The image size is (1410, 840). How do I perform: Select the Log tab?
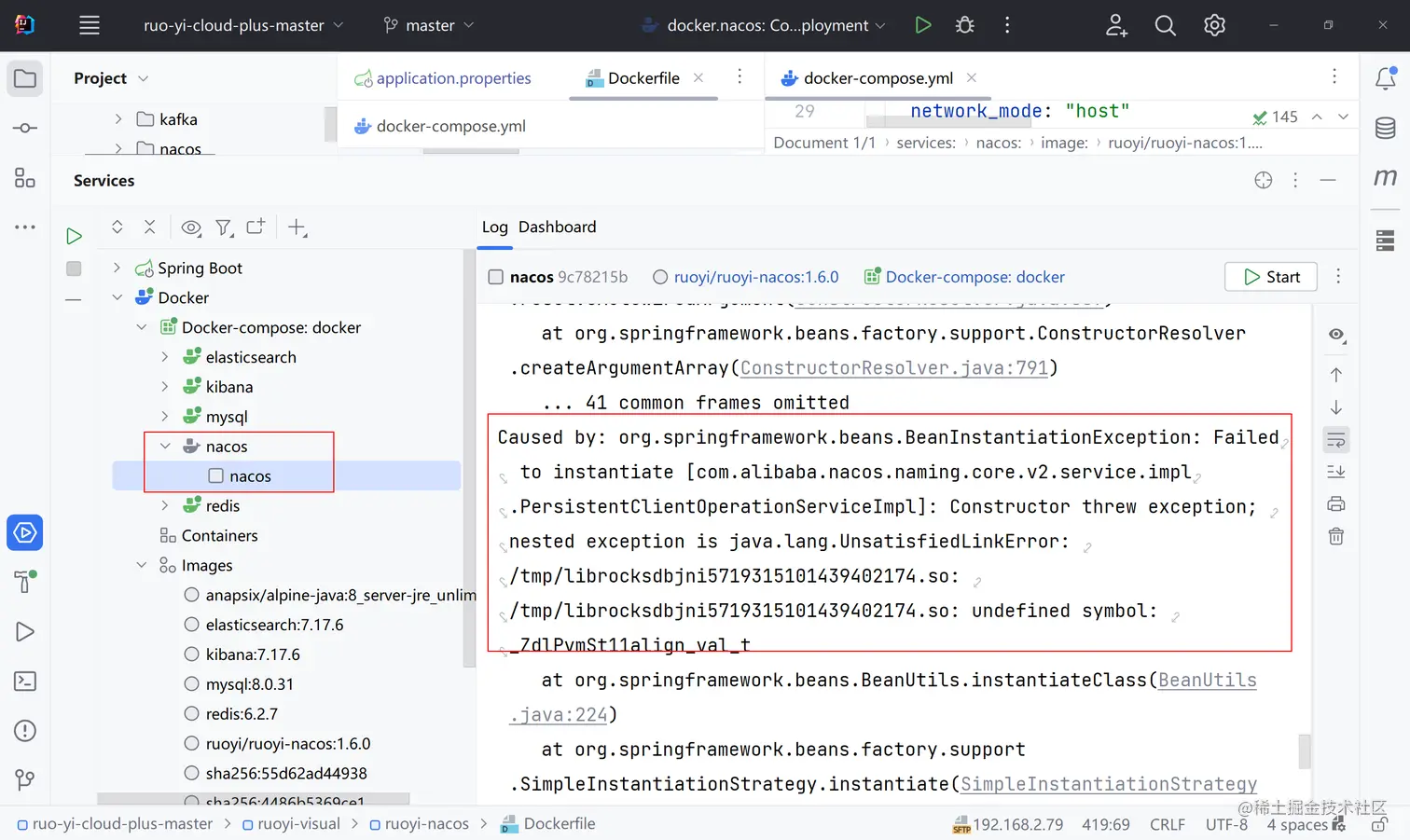[494, 227]
